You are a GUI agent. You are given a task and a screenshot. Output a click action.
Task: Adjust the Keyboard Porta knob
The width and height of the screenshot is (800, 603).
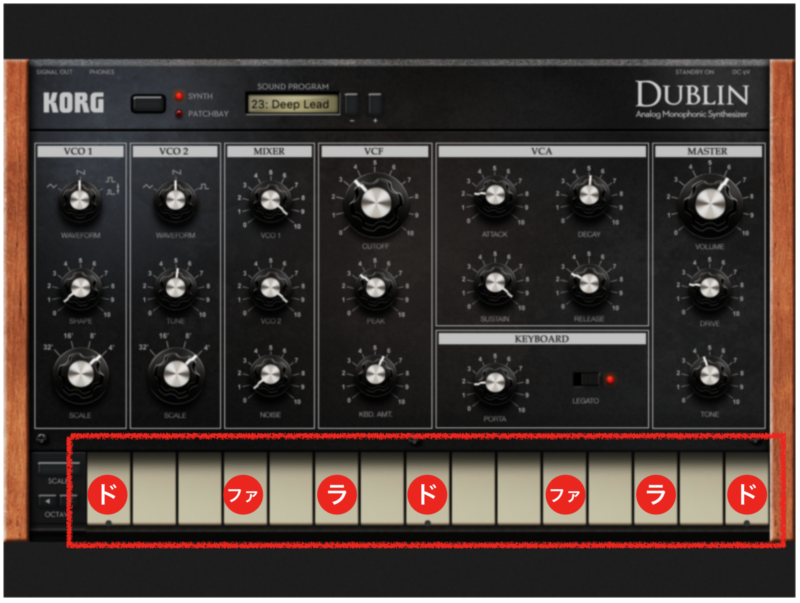(x=495, y=383)
